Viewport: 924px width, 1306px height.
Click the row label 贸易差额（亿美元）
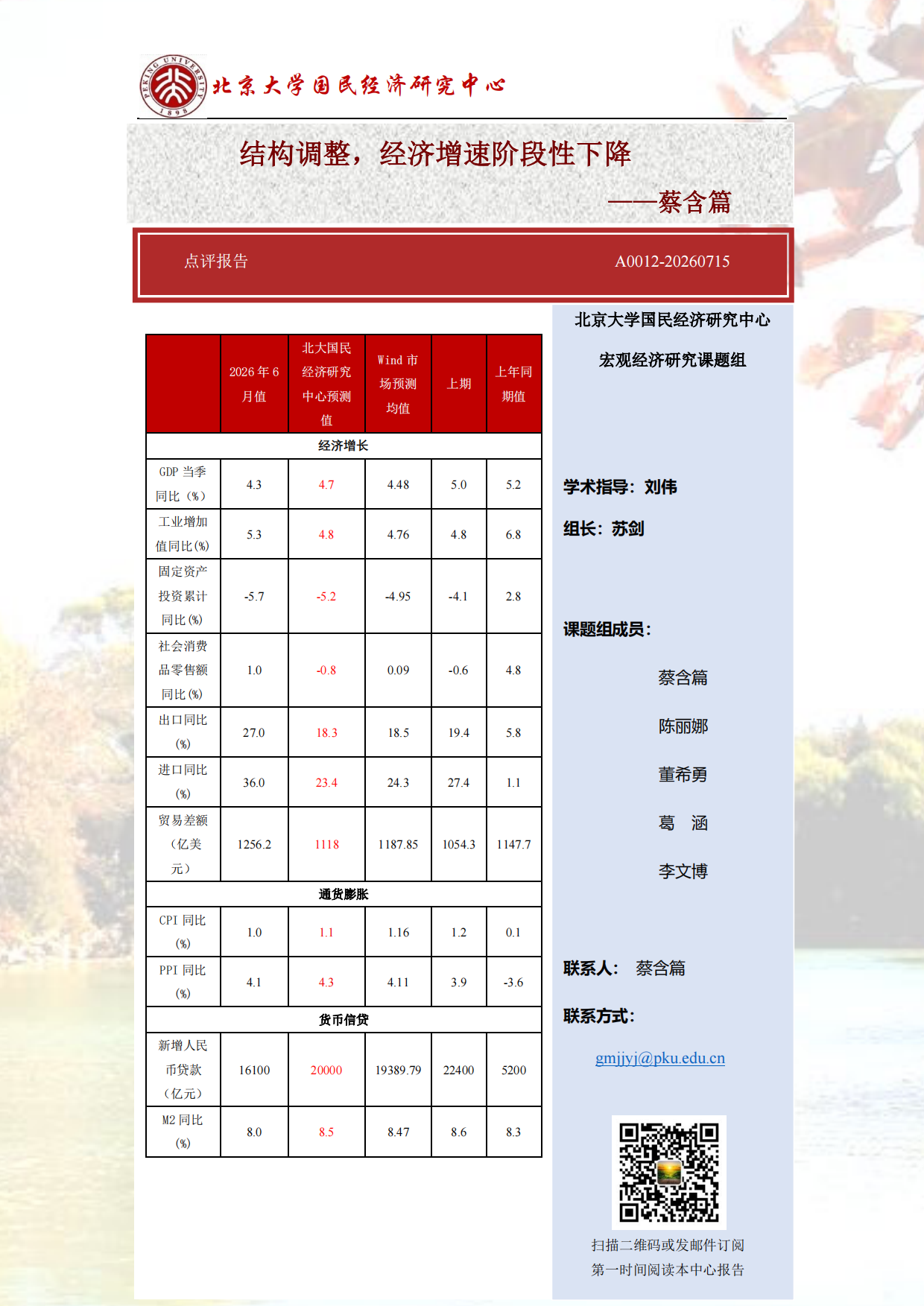click(x=183, y=844)
